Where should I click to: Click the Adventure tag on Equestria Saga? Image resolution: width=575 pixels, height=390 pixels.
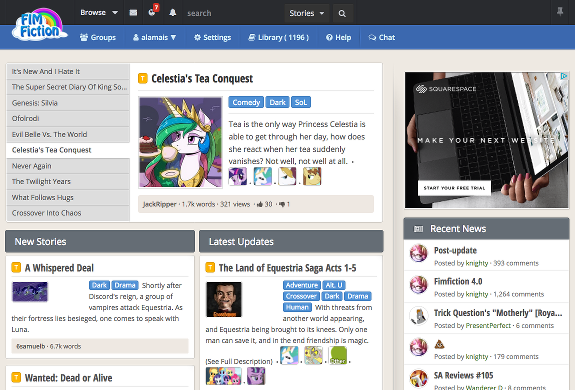click(x=302, y=285)
